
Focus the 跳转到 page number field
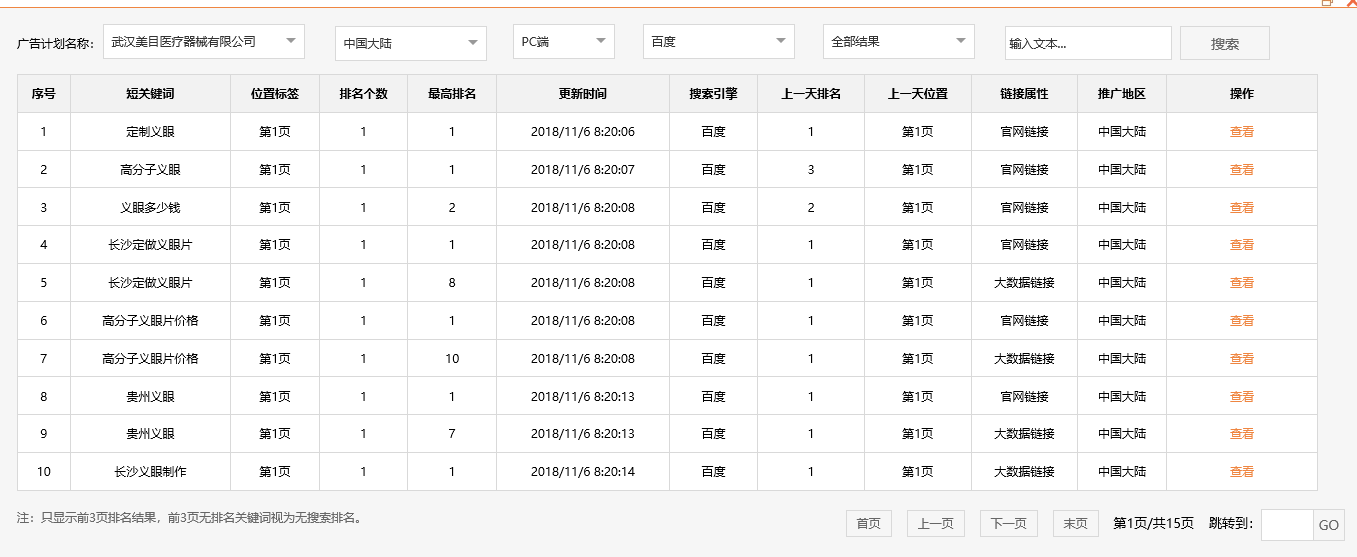1287,525
